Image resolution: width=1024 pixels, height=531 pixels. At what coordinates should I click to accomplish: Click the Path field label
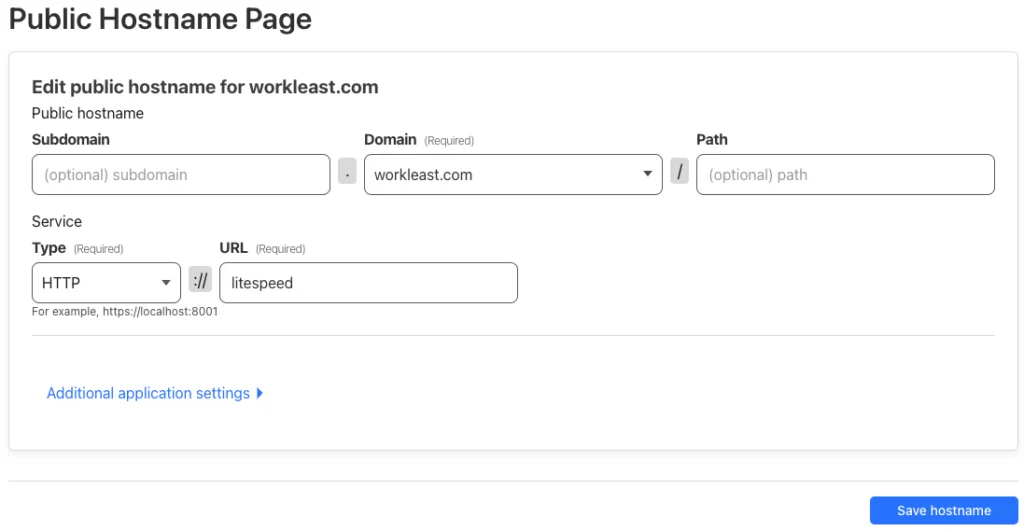click(x=712, y=139)
